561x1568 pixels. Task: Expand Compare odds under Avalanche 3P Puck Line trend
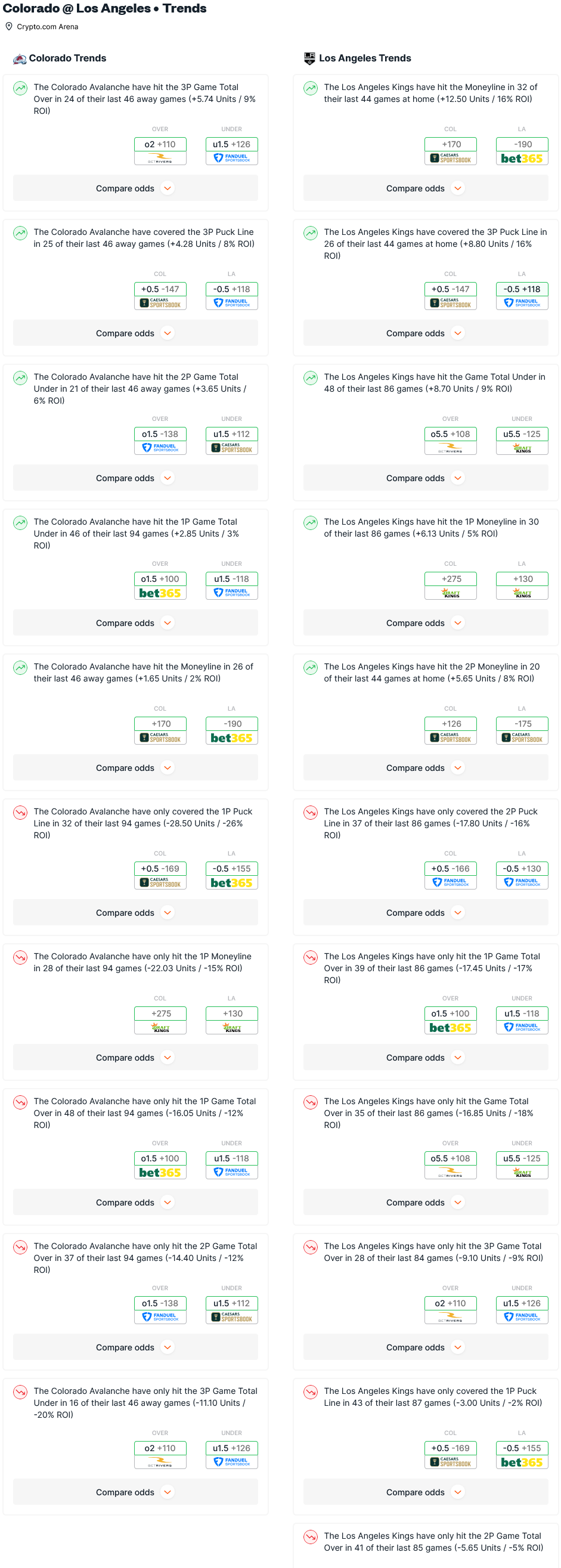point(135,333)
